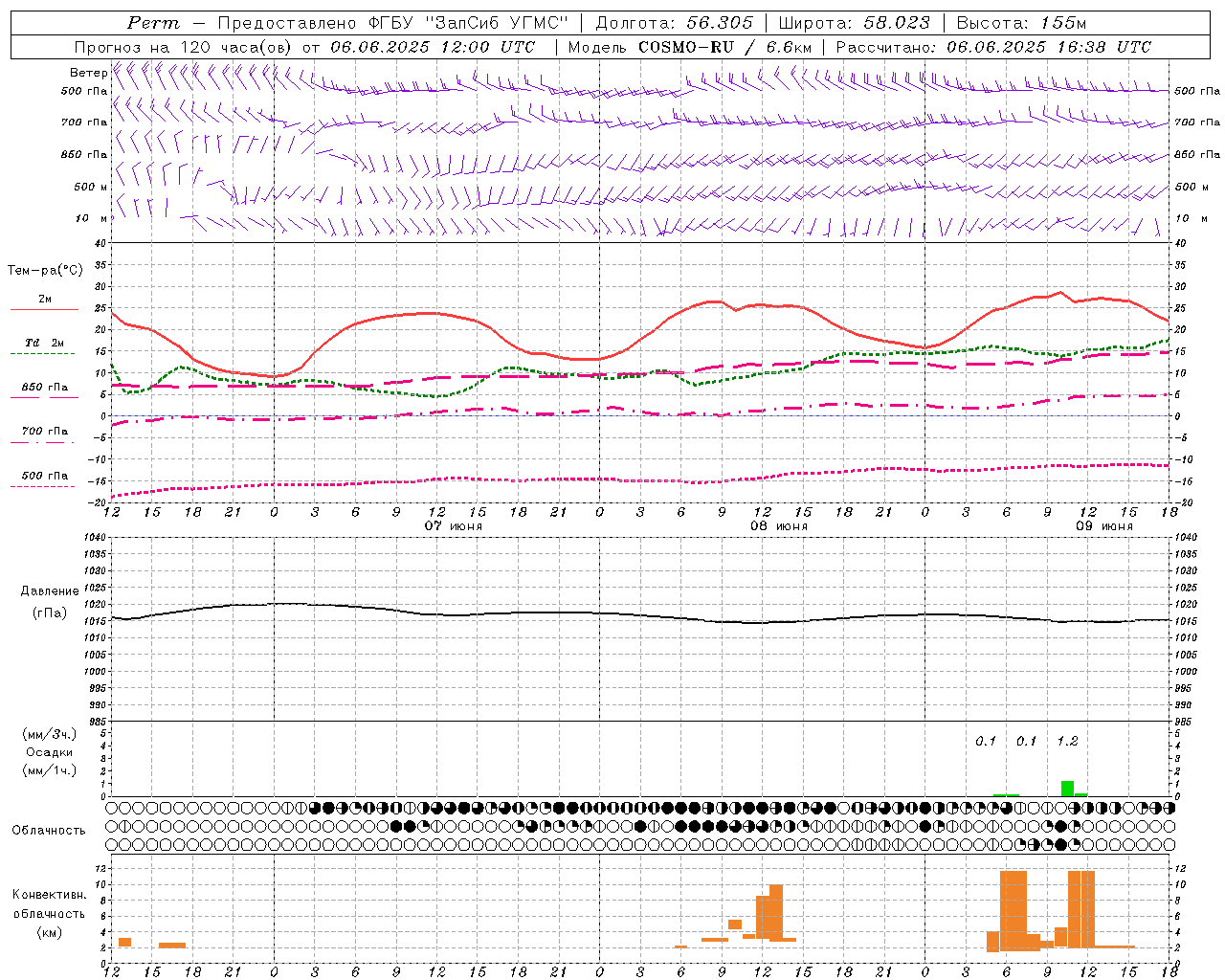The width and height of the screenshot is (1225, 980).
Task: Click the "(мм/3ч.)" precipitation unit label
Action: point(50,734)
